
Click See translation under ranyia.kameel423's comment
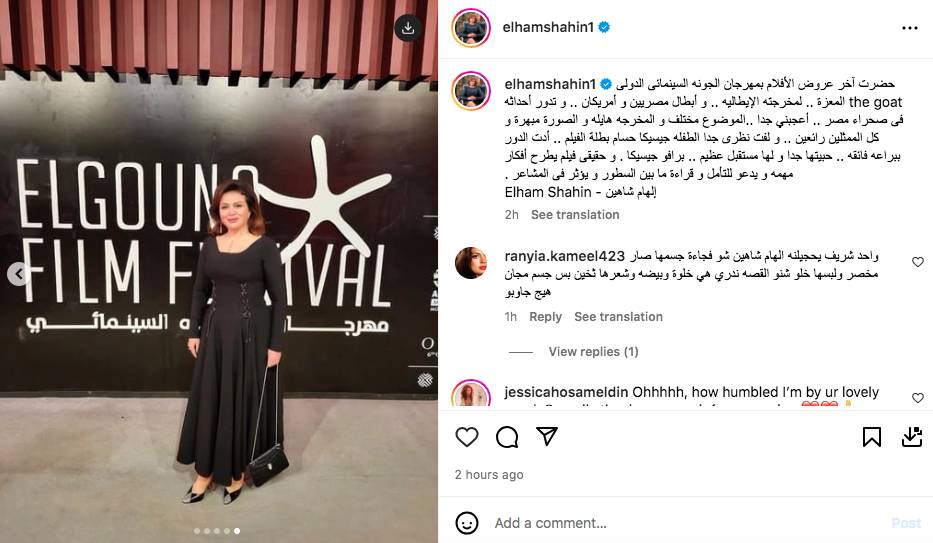coord(618,316)
